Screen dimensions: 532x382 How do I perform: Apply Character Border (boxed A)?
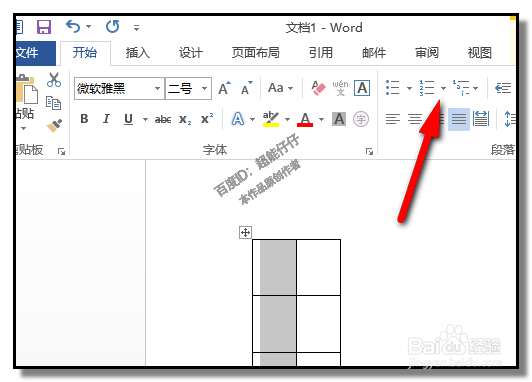[x=362, y=88]
